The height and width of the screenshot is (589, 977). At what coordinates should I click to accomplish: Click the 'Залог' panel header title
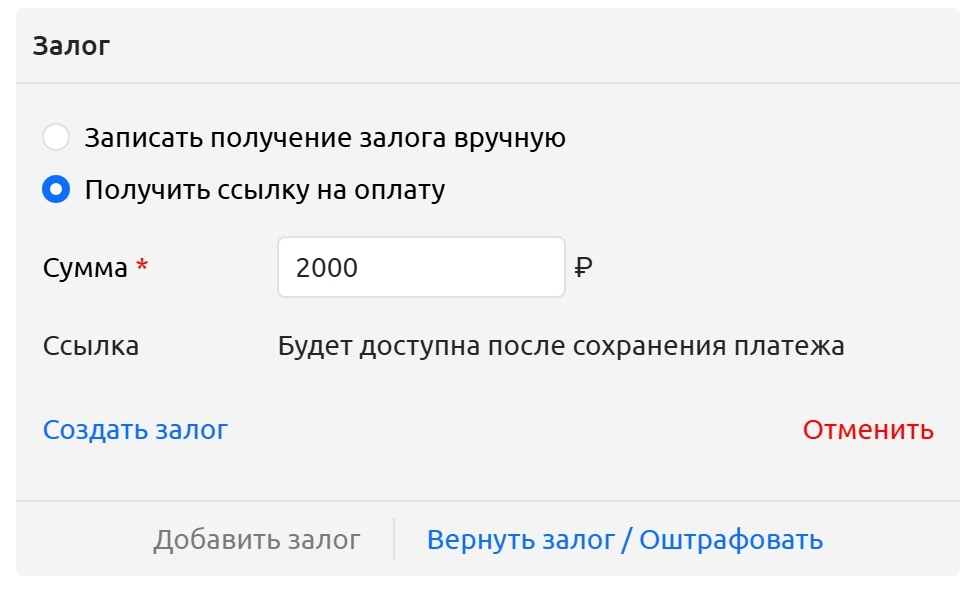click(x=71, y=46)
